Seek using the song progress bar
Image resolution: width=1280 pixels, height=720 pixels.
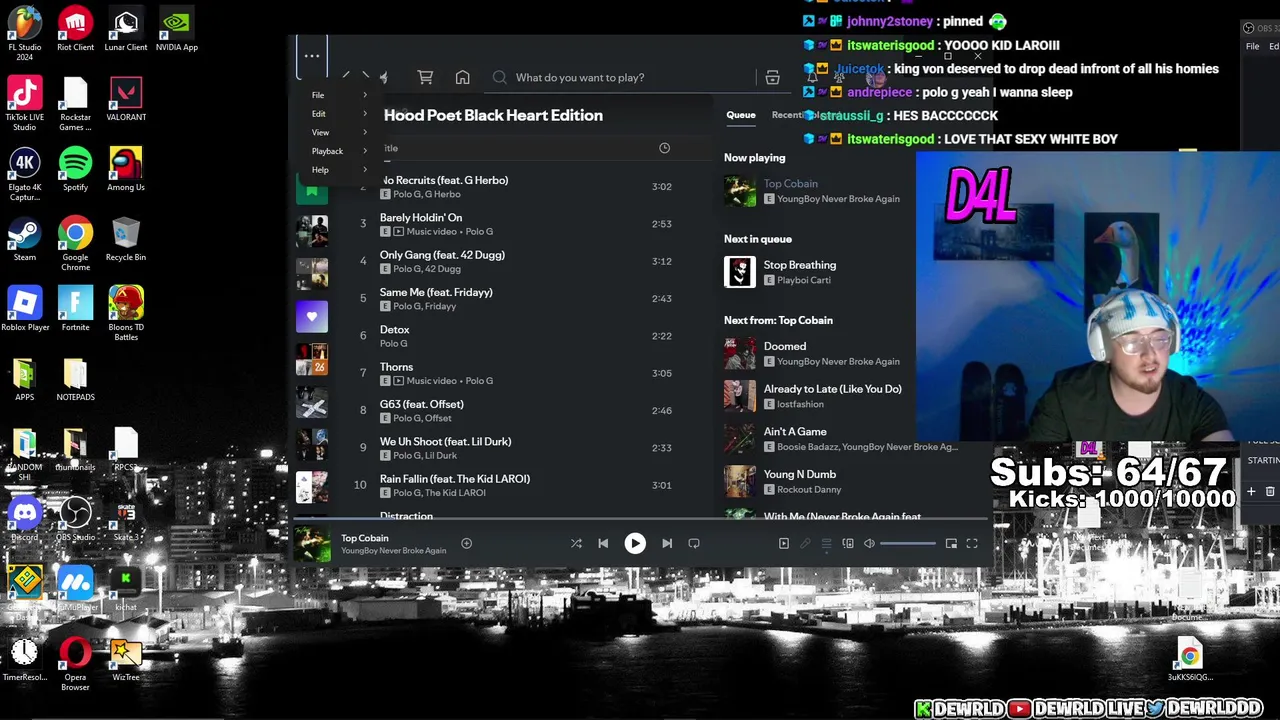[x=640, y=521]
